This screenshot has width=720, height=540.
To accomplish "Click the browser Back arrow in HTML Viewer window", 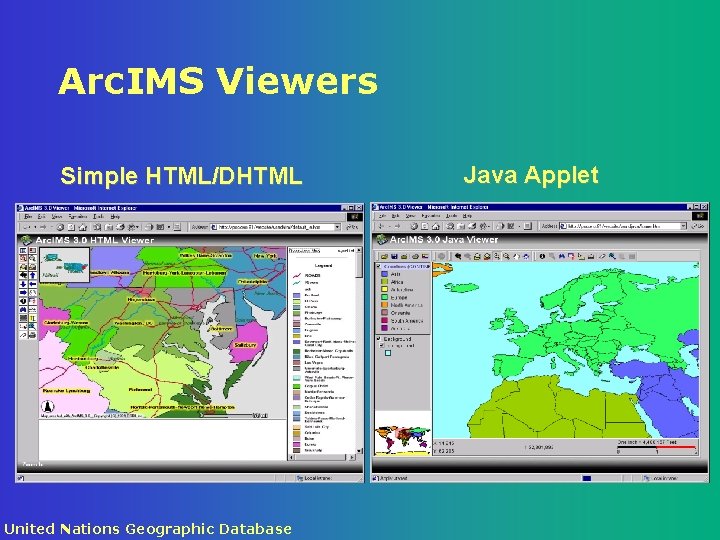I will click(x=27, y=227).
